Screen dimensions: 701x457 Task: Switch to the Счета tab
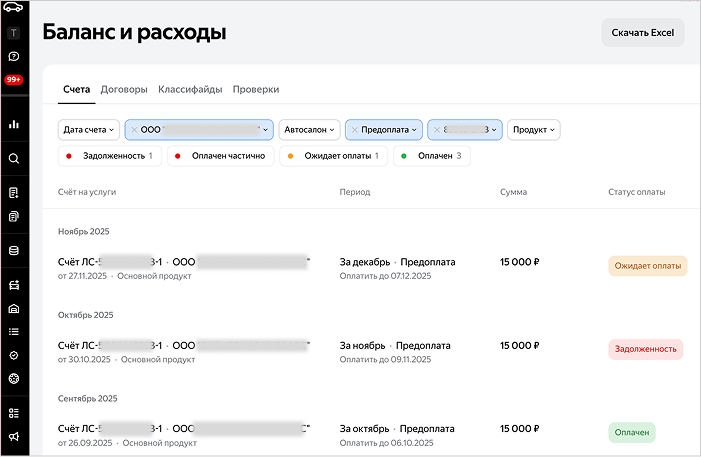point(76,89)
